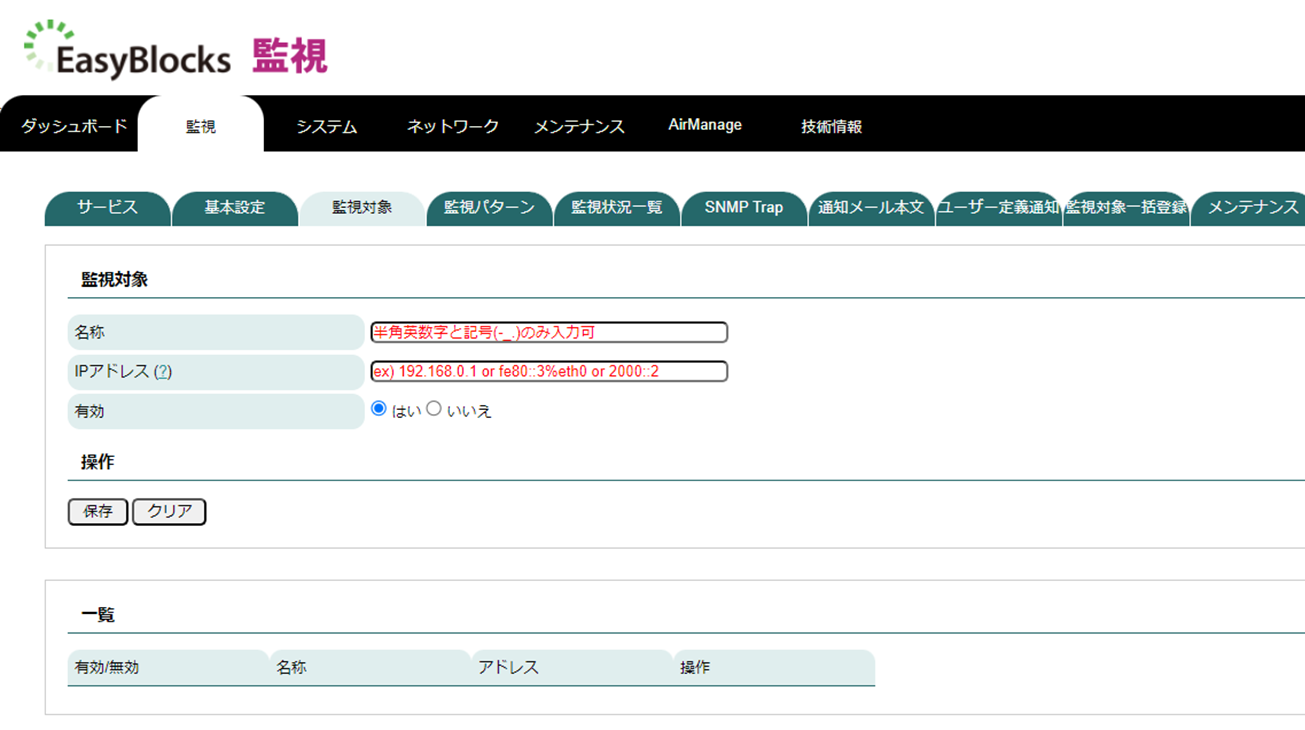Click the 保存 button

pos(98,511)
